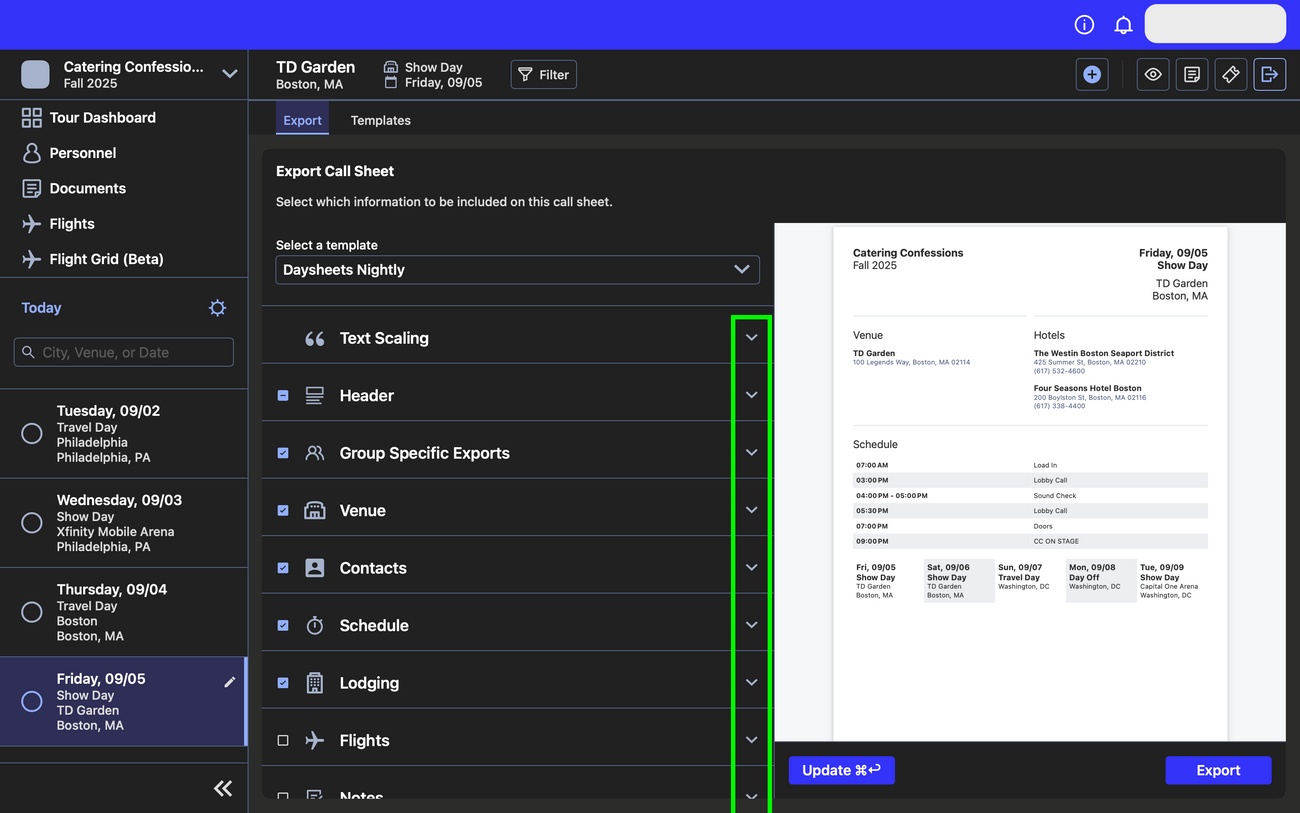Open the document notes icon in toolbar

[x=1192, y=75]
